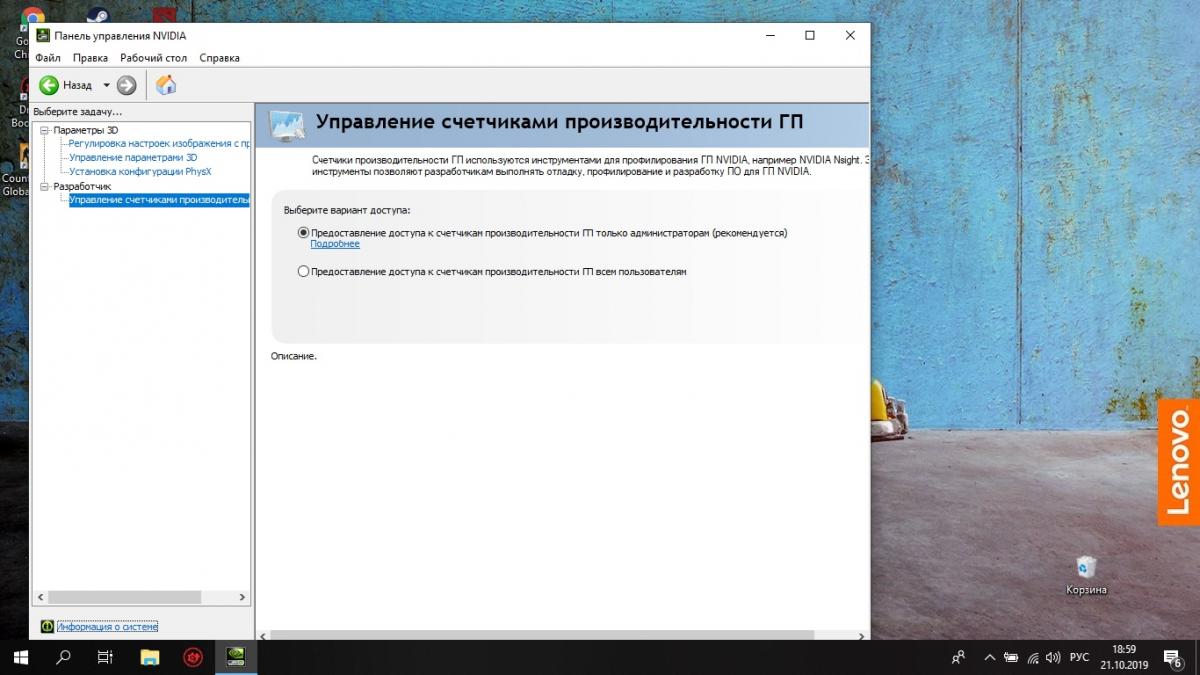Screen dimensions: 1200x675
Task: Click the battery tray icon
Action: pos(1011,657)
